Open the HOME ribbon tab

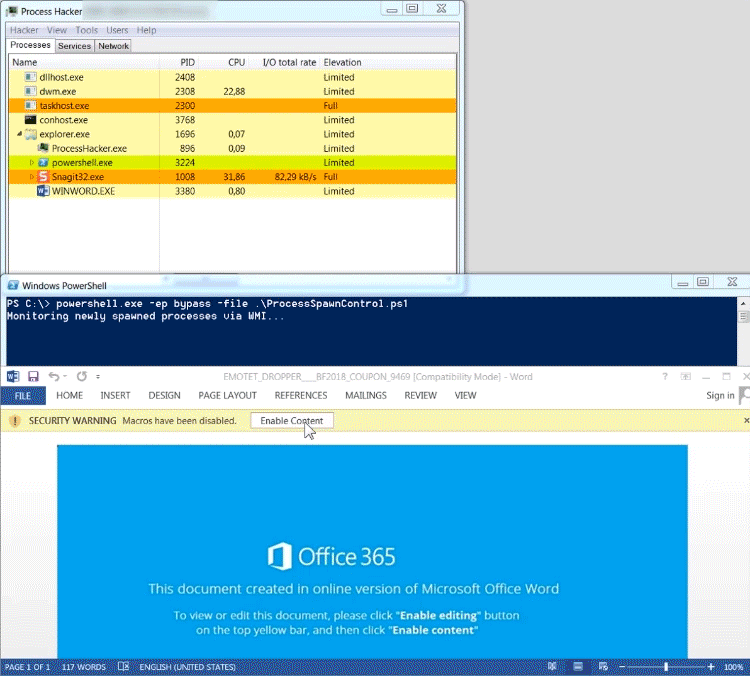69,396
